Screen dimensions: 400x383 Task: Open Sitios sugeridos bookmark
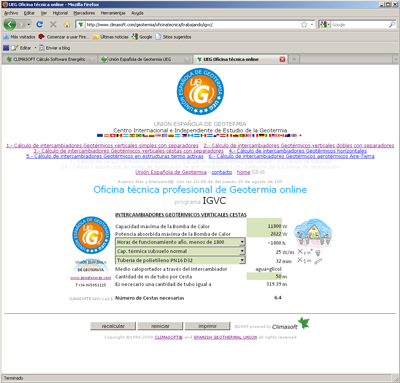pos(173,37)
